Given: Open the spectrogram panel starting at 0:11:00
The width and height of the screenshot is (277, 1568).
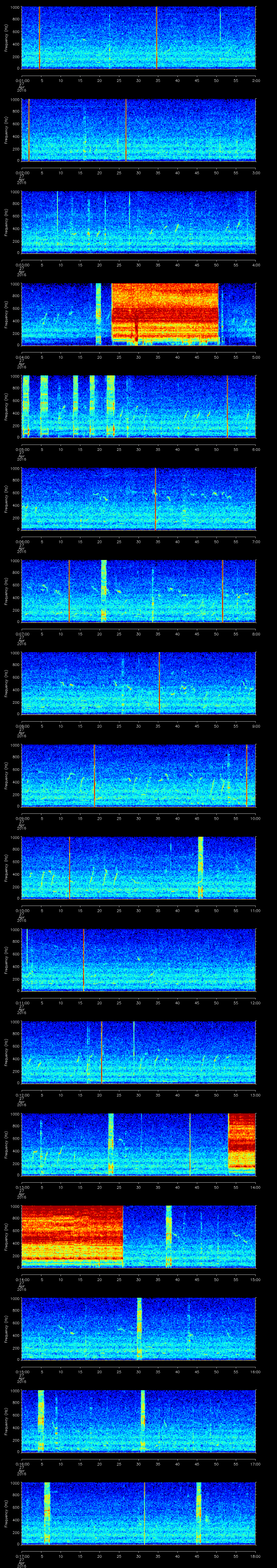Looking at the screenshot, I should coord(139,960).
